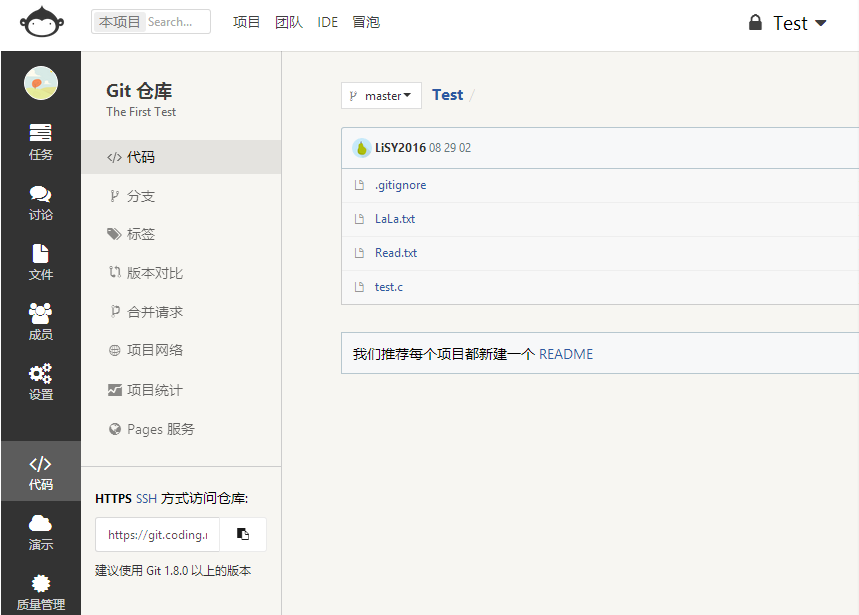Click the Coding monkey logo
This screenshot has width=859, height=615.
(42, 22)
